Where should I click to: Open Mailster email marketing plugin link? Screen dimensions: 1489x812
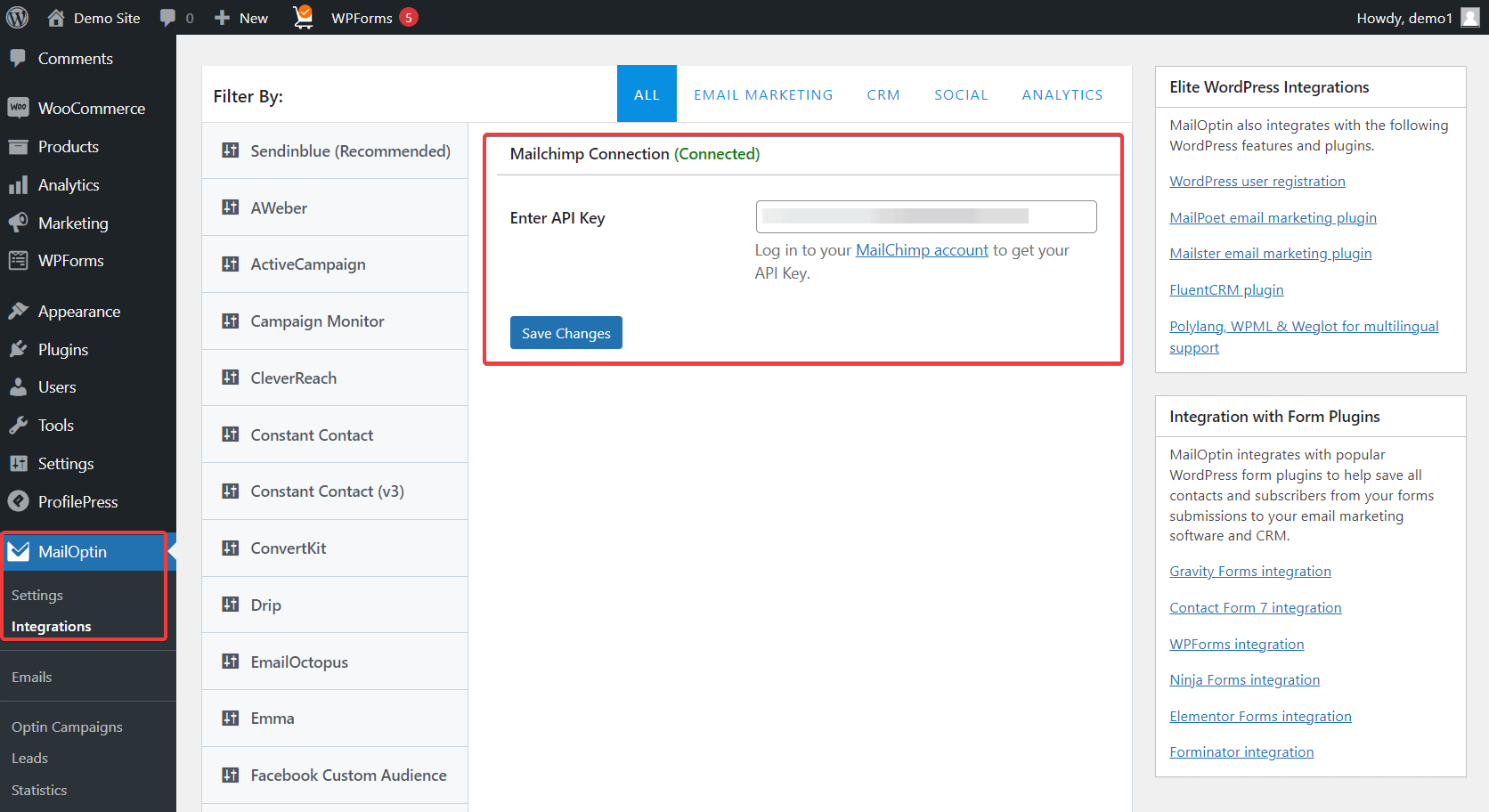click(1271, 254)
